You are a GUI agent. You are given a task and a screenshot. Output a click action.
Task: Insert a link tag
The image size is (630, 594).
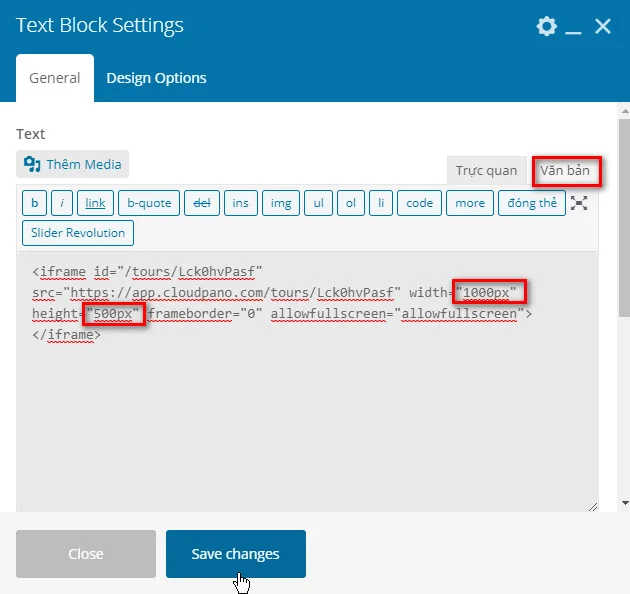(95, 203)
